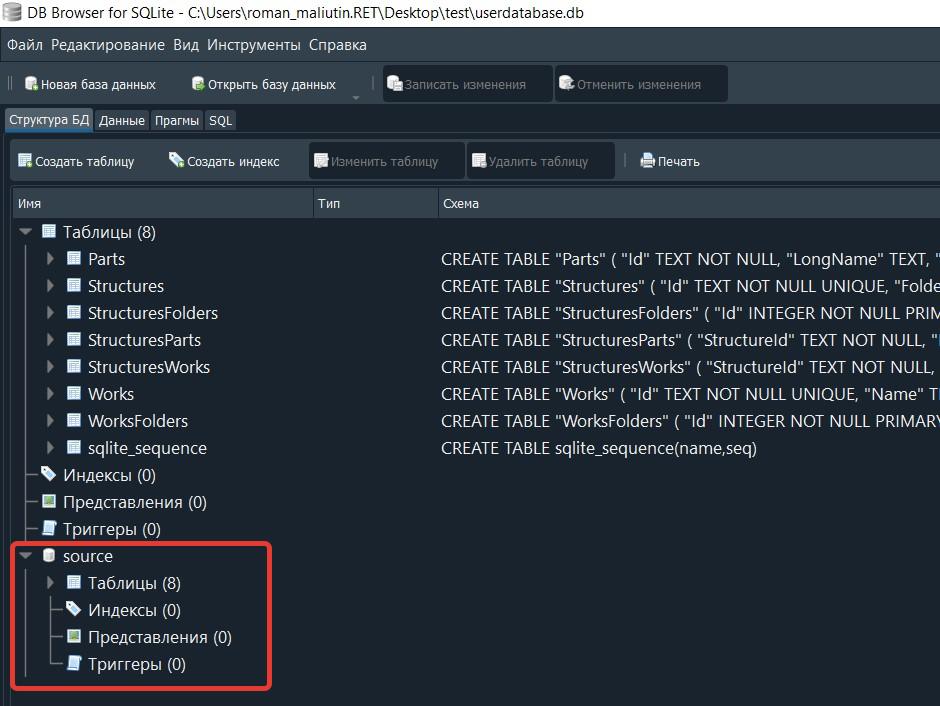Screen dimensions: 940x706
Task: Click the table icon next to Structures
Action: 74,285
